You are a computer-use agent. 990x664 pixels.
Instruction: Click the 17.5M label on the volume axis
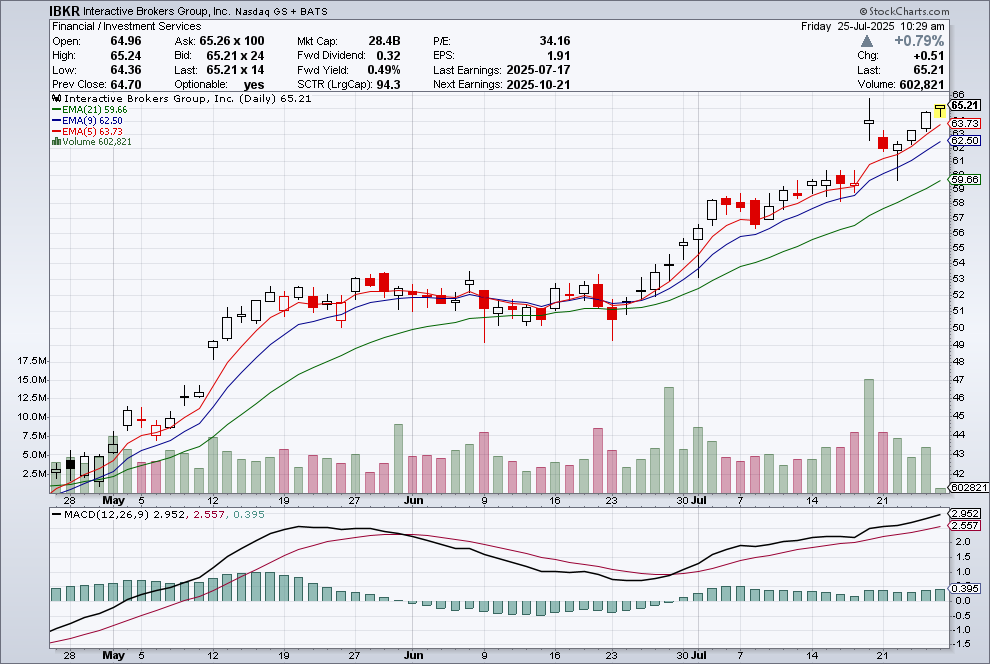point(32,361)
